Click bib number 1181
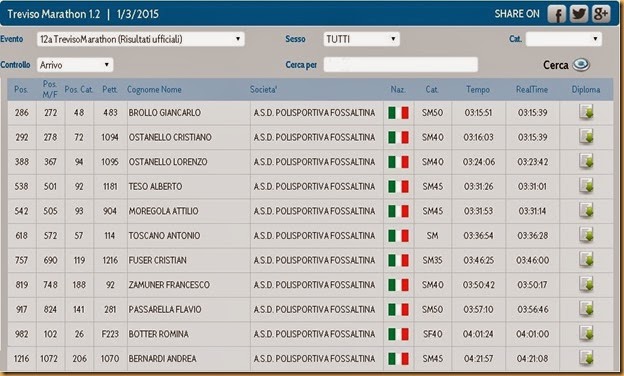 pos(110,187)
